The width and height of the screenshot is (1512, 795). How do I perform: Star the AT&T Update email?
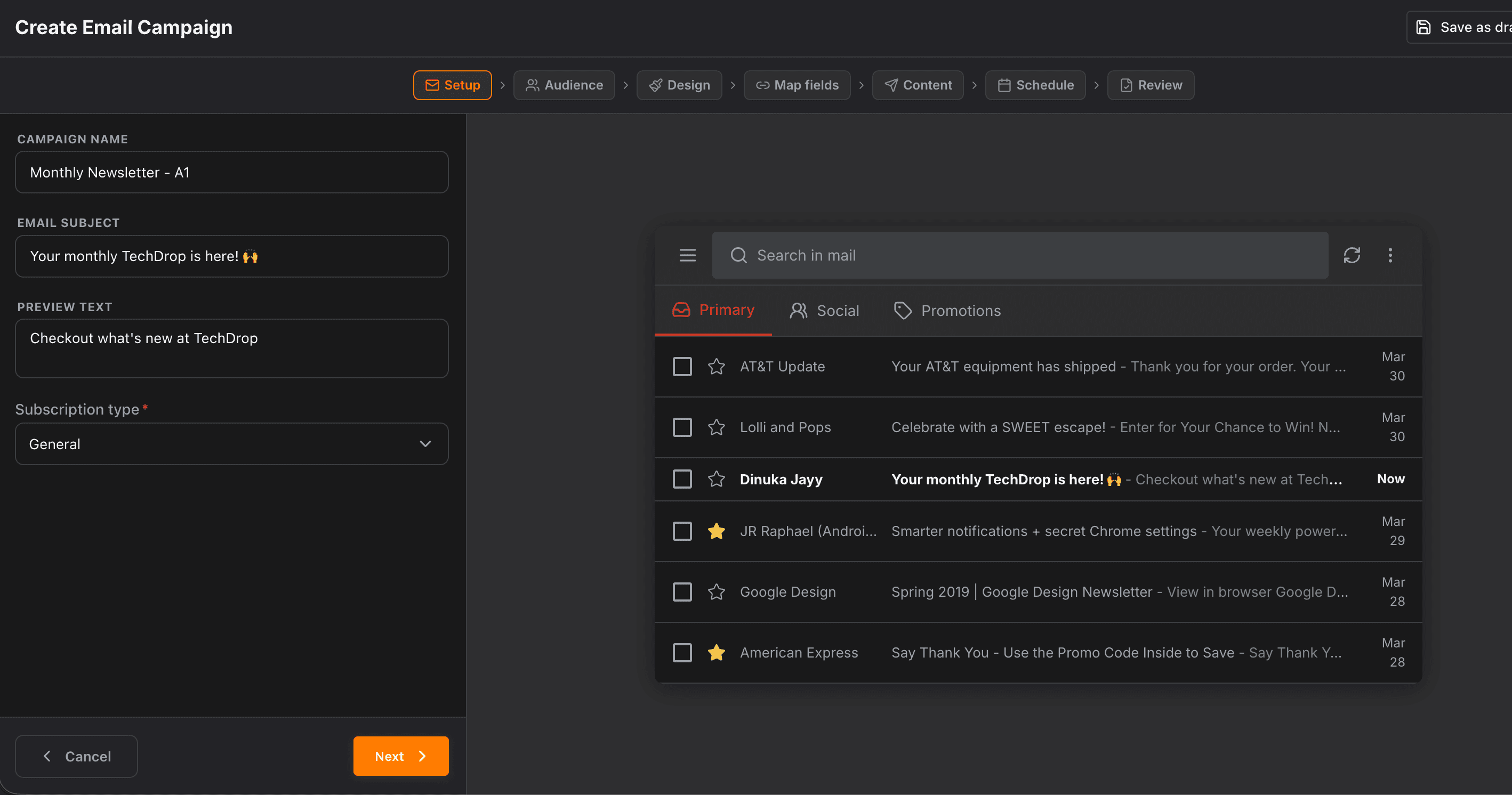click(x=716, y=367)
